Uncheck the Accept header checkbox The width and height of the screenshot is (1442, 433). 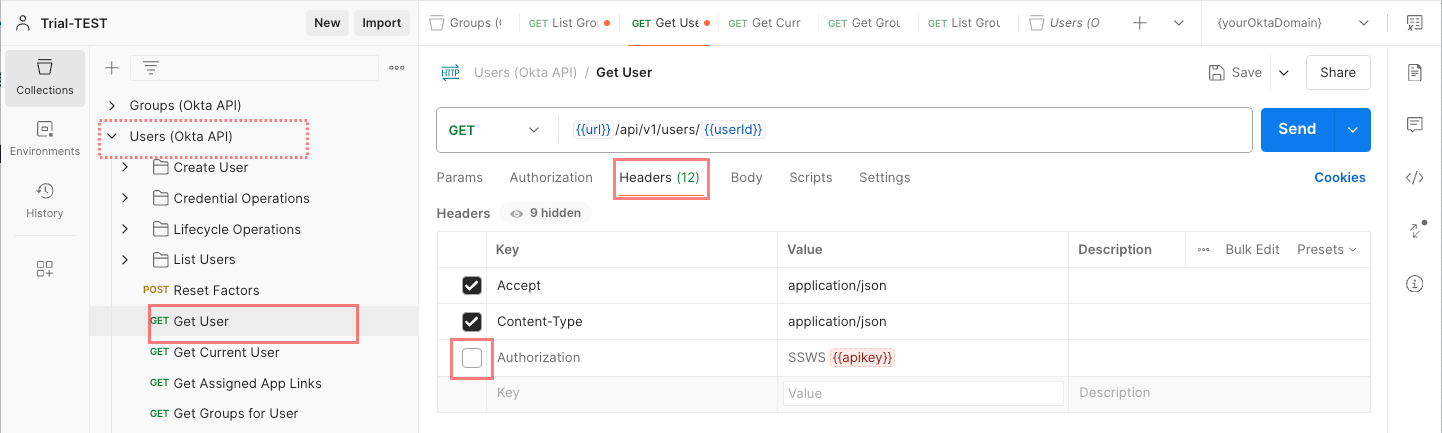[472, 286]
